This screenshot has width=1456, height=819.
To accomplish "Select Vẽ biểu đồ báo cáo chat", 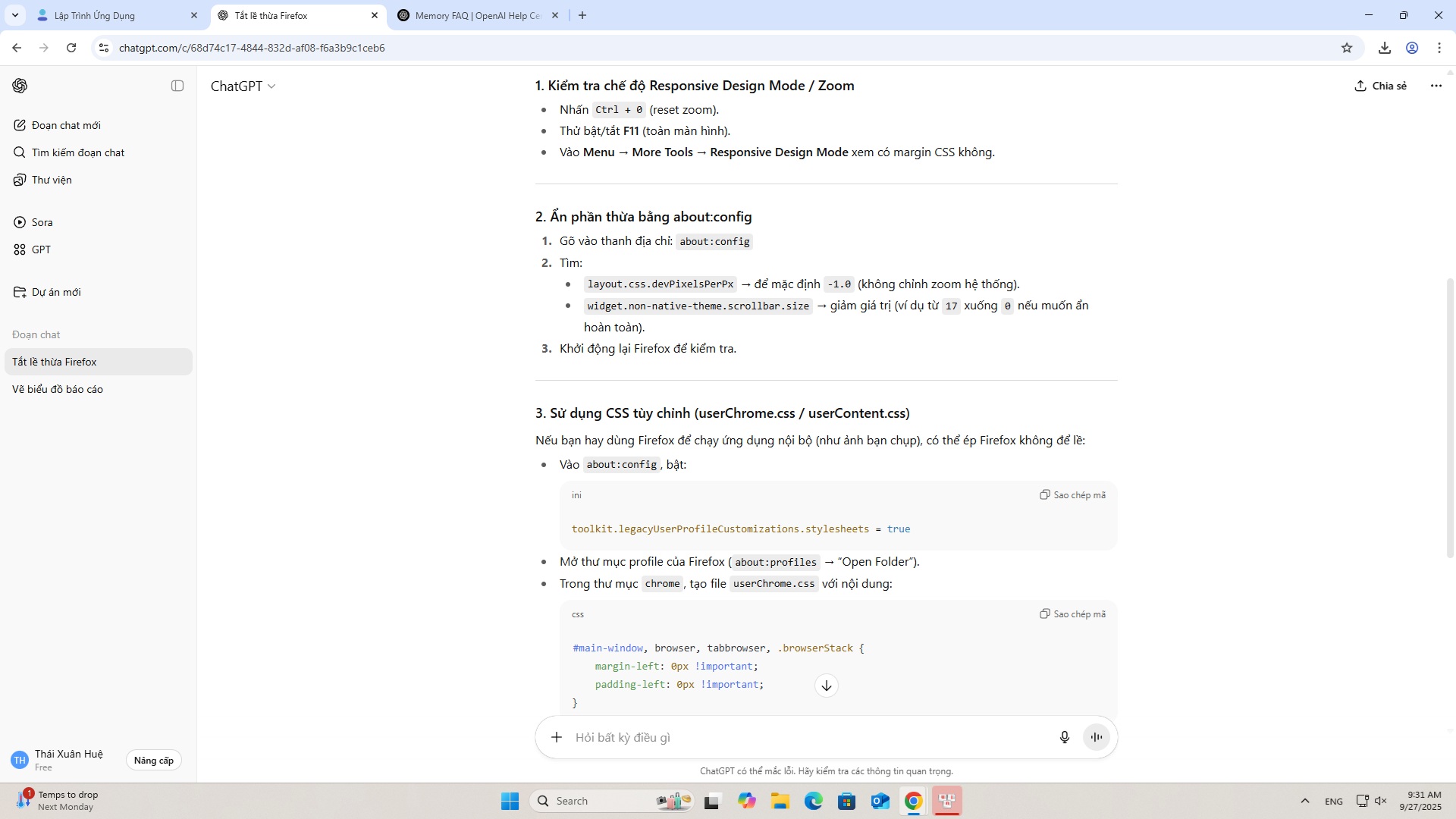I will [58, 389].
